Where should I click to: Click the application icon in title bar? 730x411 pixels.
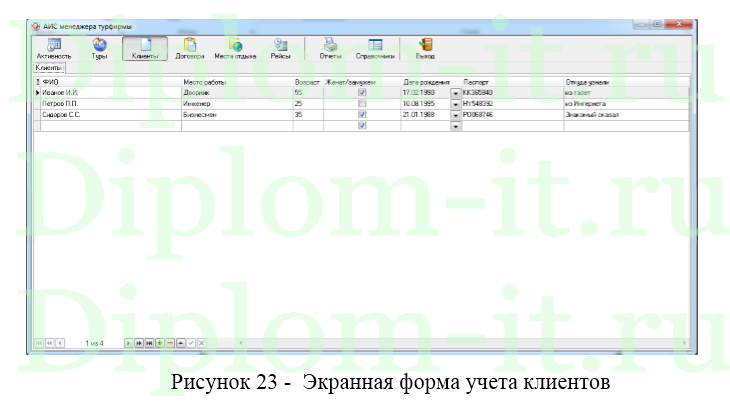pos(36,27)
